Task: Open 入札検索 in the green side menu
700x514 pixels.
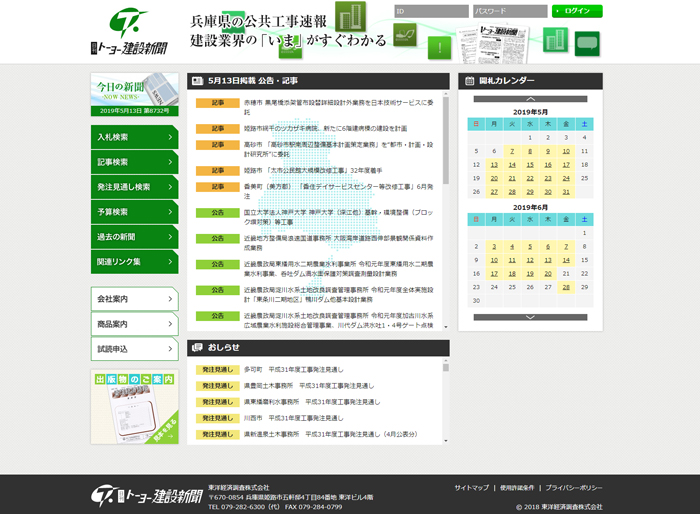Action: pyautogui.click(x=134, y=137)
